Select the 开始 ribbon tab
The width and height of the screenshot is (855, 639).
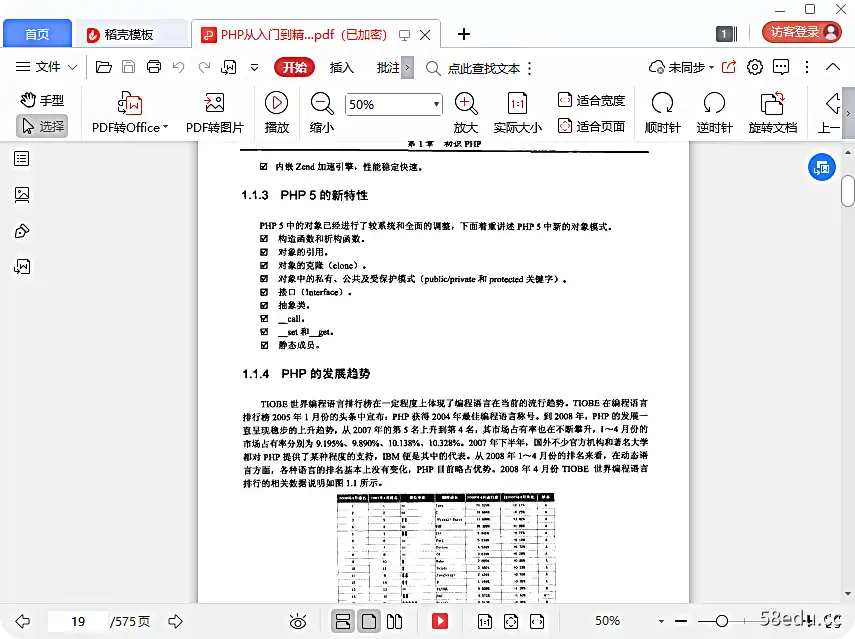click(x=294, y=68)
